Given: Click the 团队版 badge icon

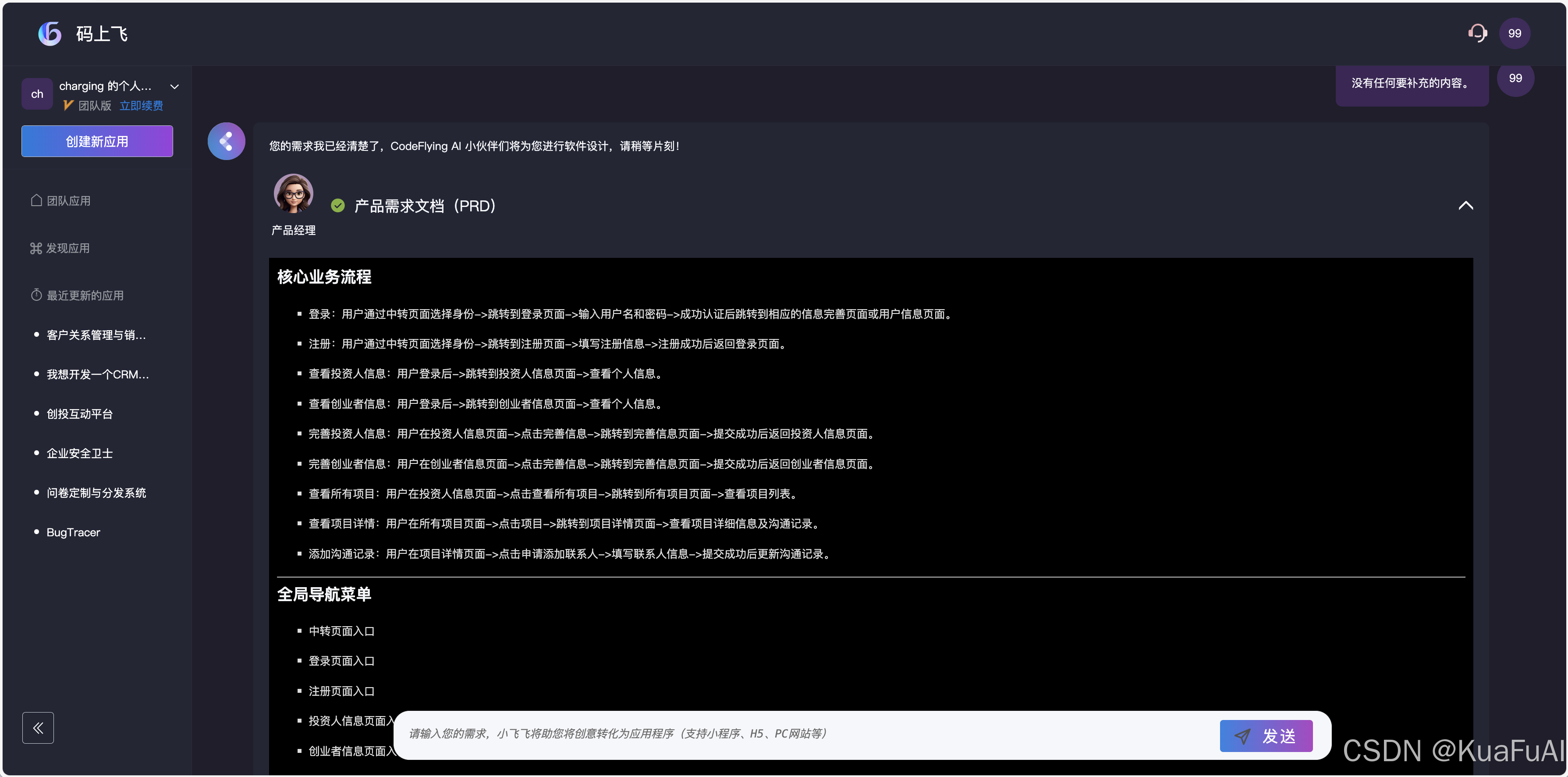Looking at the screenshot, I should pos(68,105).
